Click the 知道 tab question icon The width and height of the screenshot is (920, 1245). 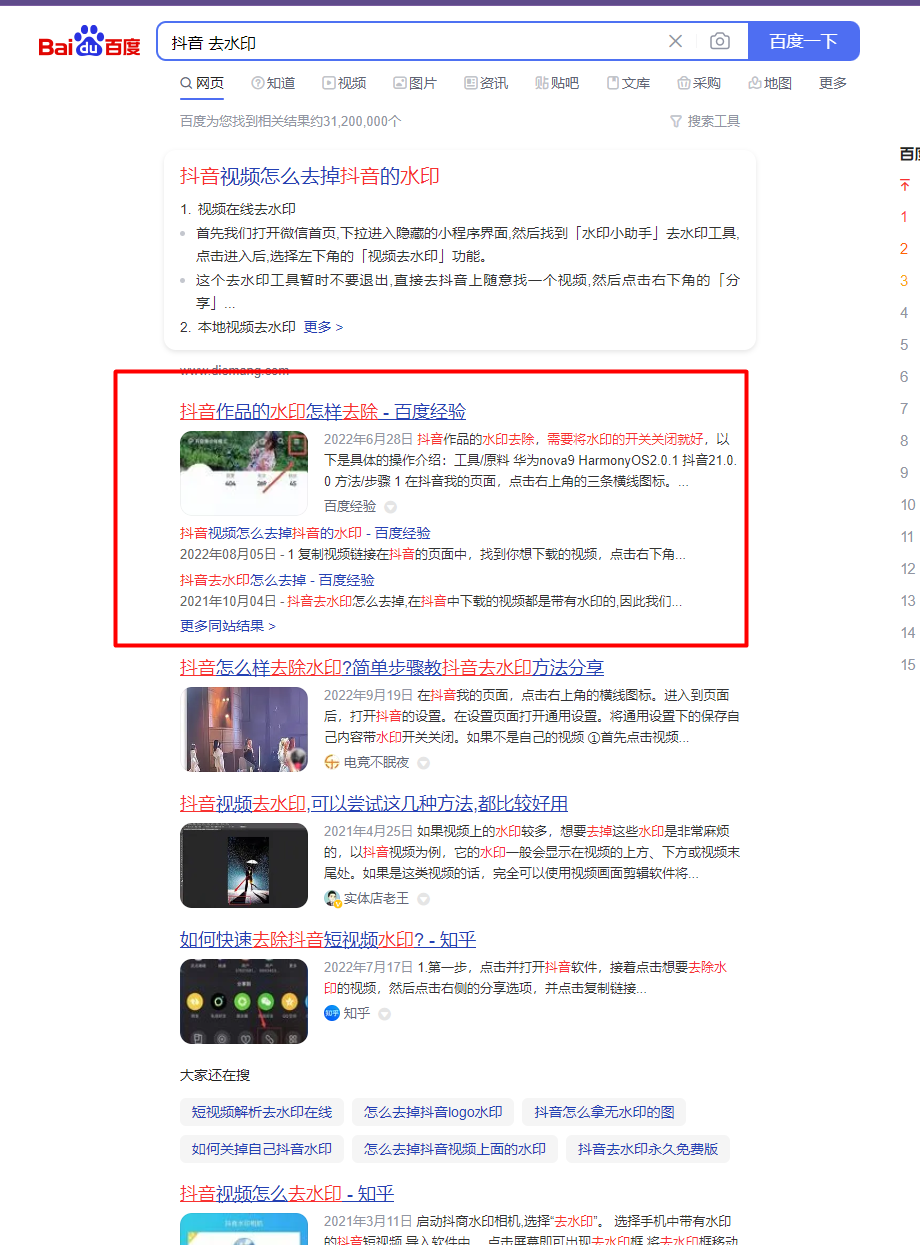pyautogui.click(x=258, y=83)
